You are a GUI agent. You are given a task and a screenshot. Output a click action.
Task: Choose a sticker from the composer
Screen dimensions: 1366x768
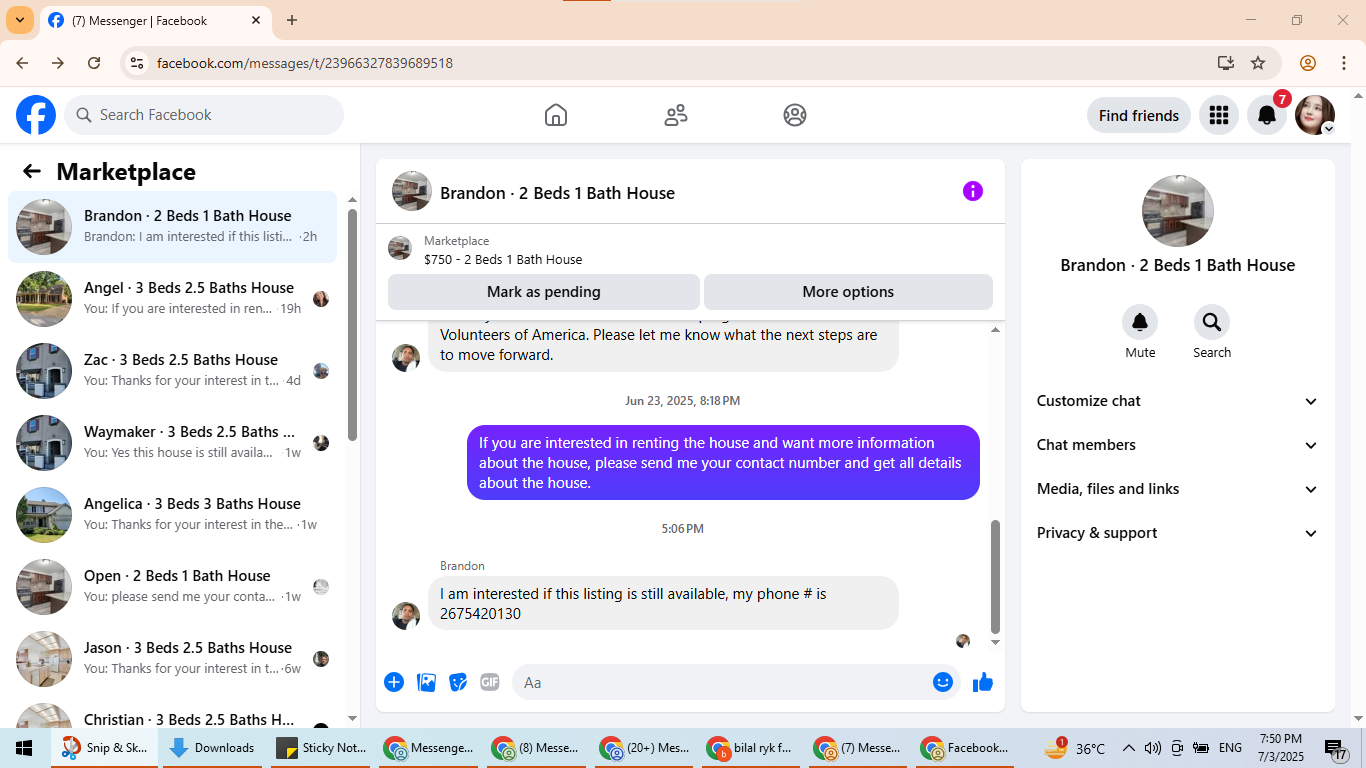coord(458,682)
